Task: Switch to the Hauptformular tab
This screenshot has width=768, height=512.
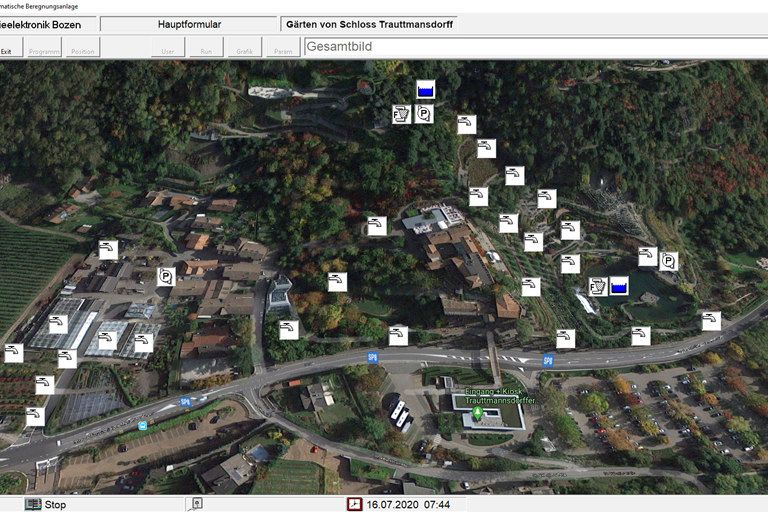Action: [189, 23]
